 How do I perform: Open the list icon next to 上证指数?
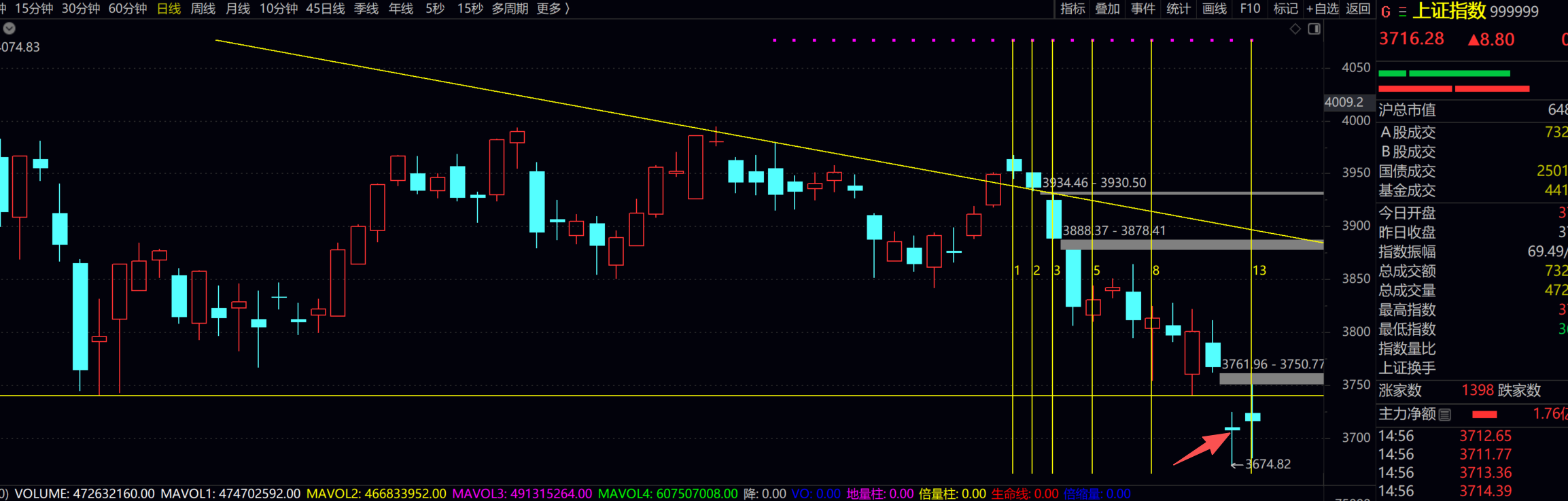(1402, 12)
